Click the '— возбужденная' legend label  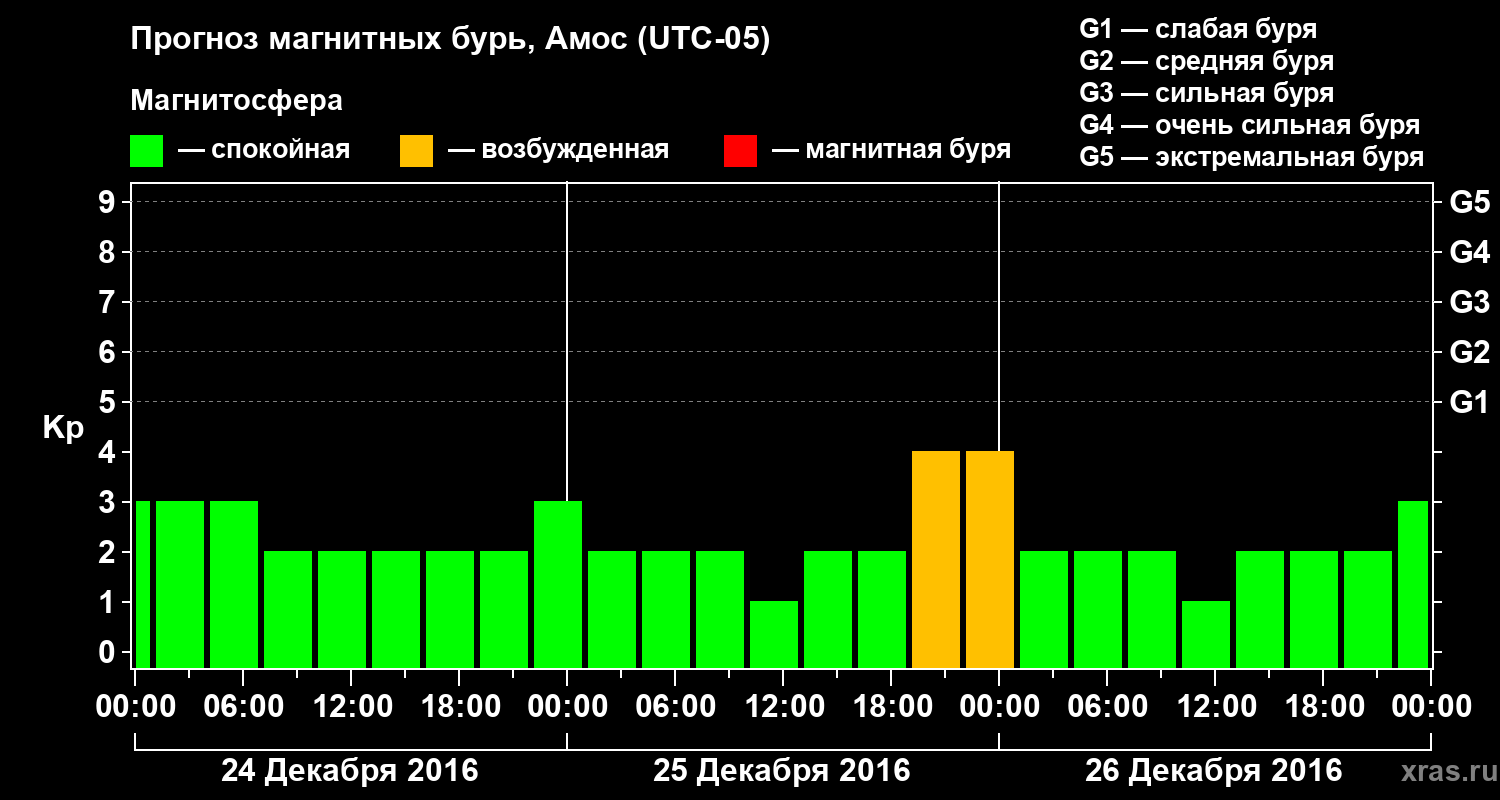click(559, 150)
